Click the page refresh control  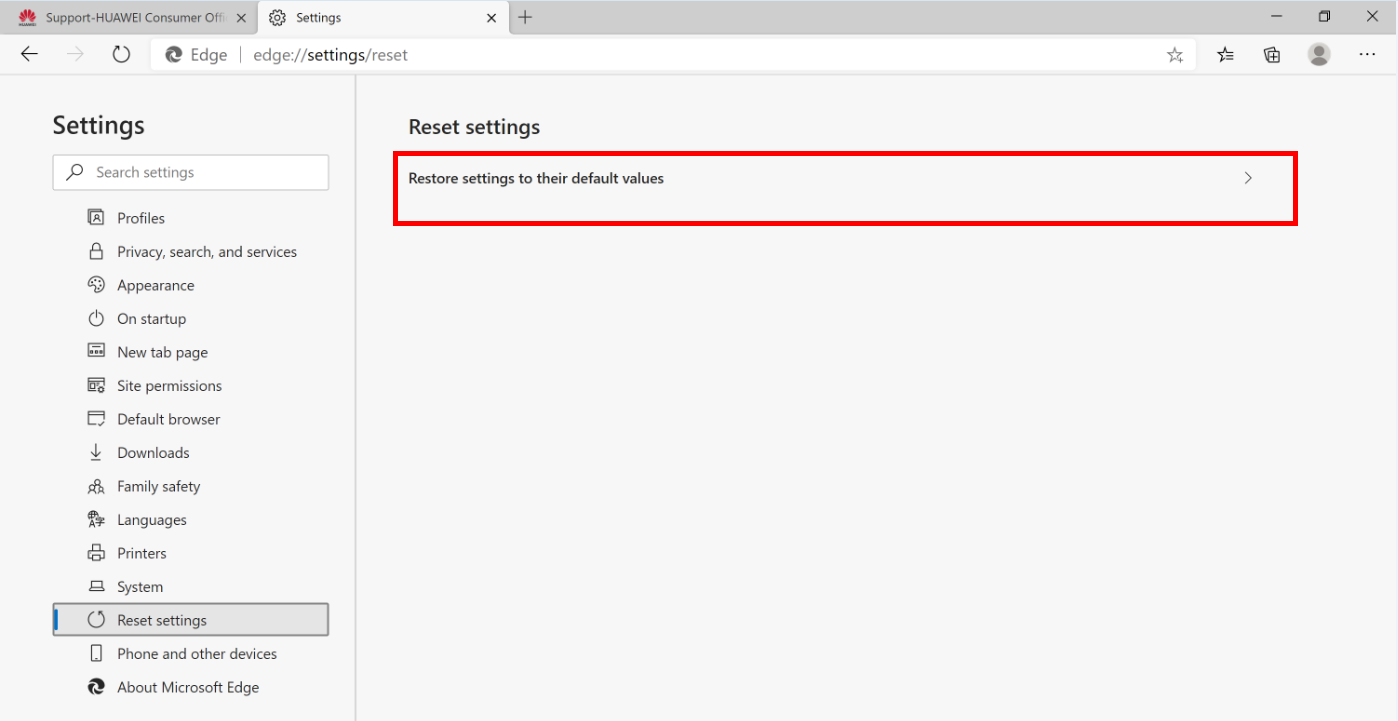click(x=120, y=54)
